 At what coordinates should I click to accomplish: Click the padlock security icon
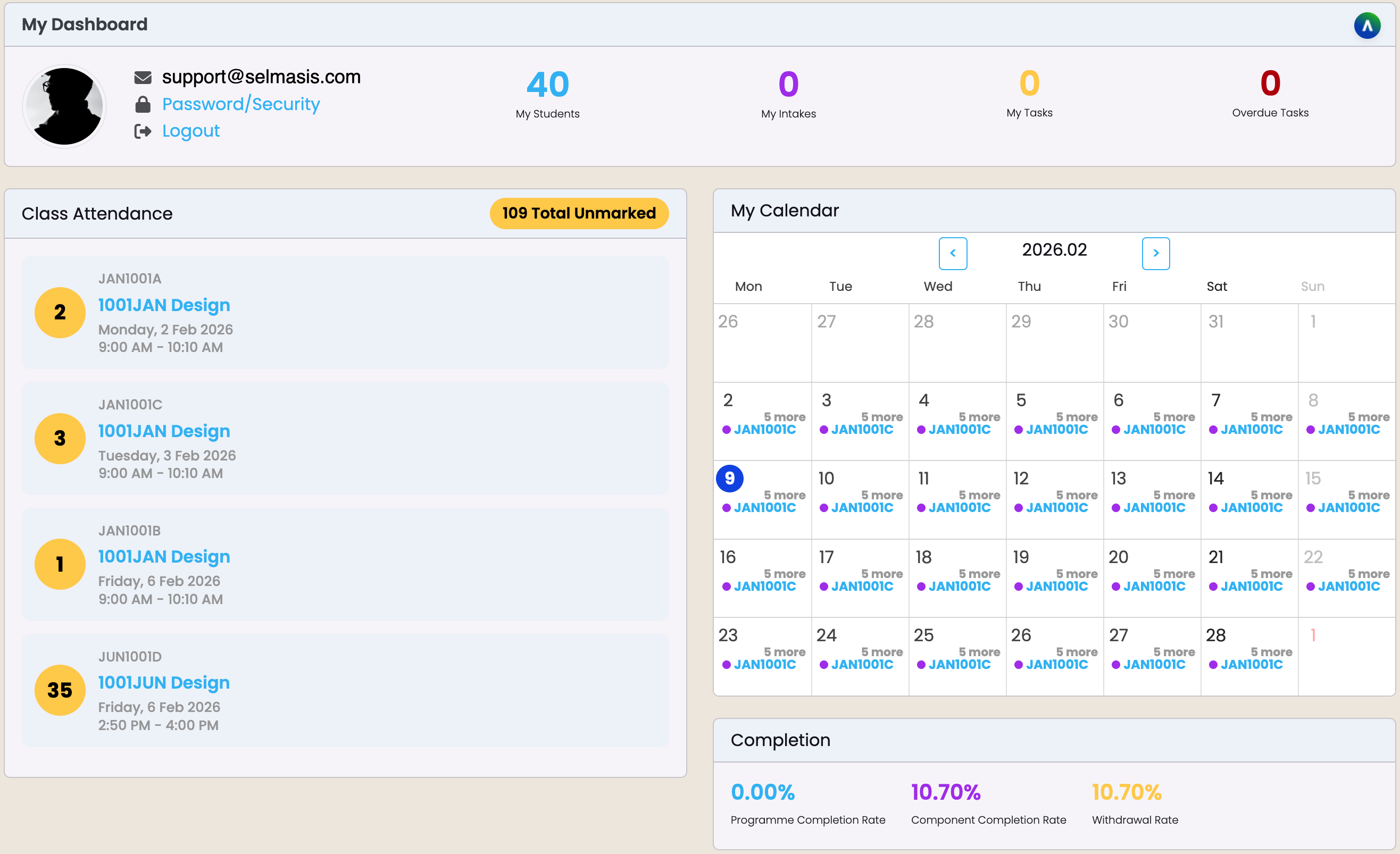click(143, 105)
